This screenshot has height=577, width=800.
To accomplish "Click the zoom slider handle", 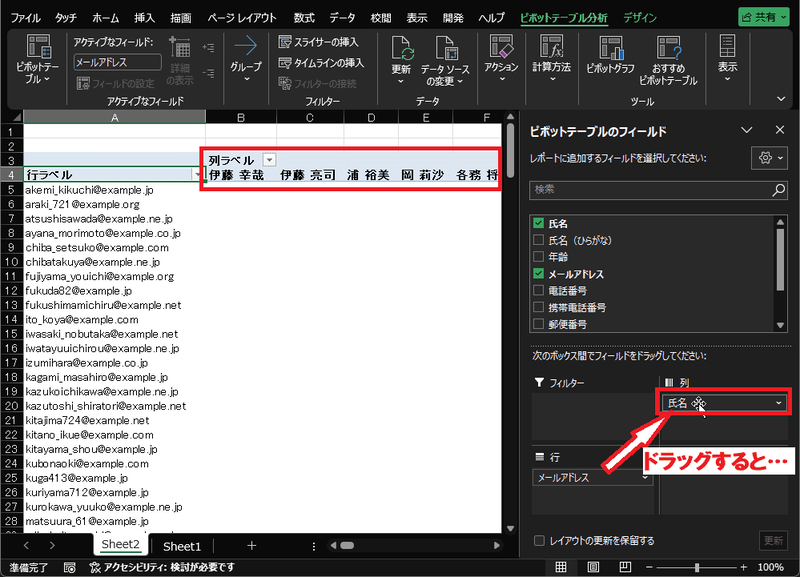I will (697, 567).
